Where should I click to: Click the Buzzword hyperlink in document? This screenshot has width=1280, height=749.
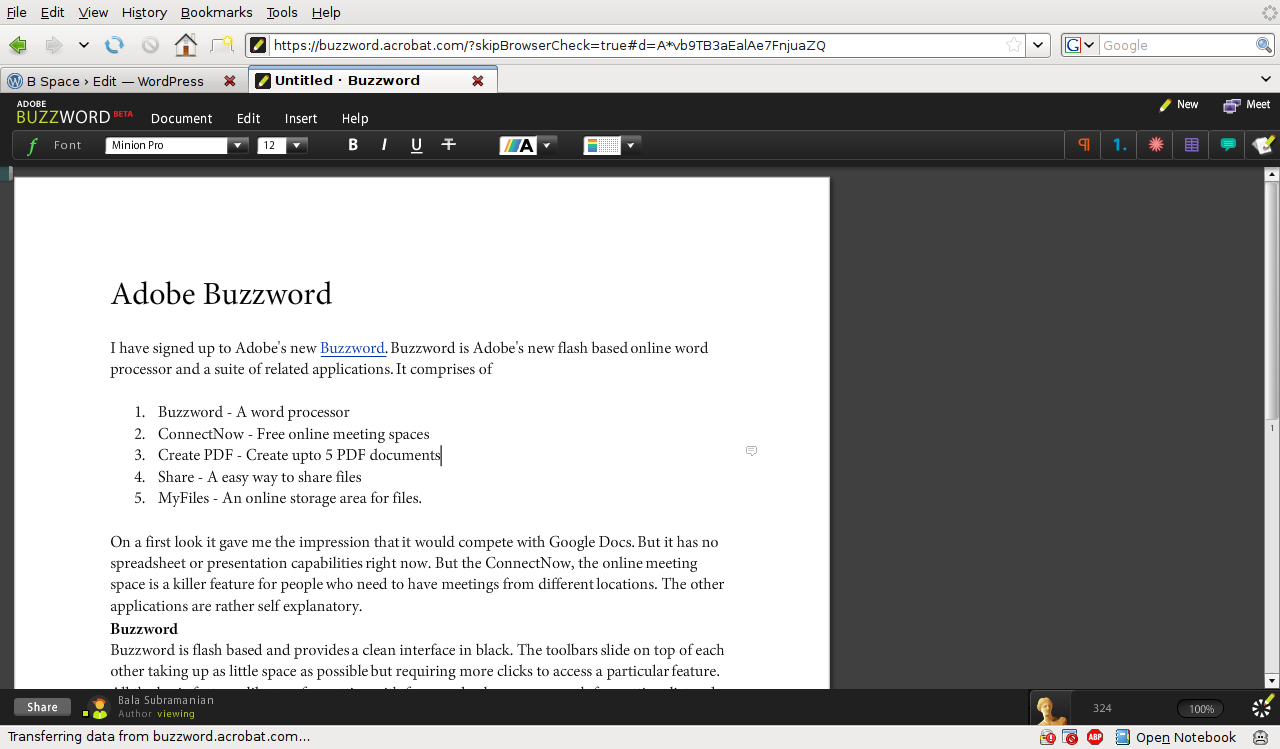coord(353,348)
